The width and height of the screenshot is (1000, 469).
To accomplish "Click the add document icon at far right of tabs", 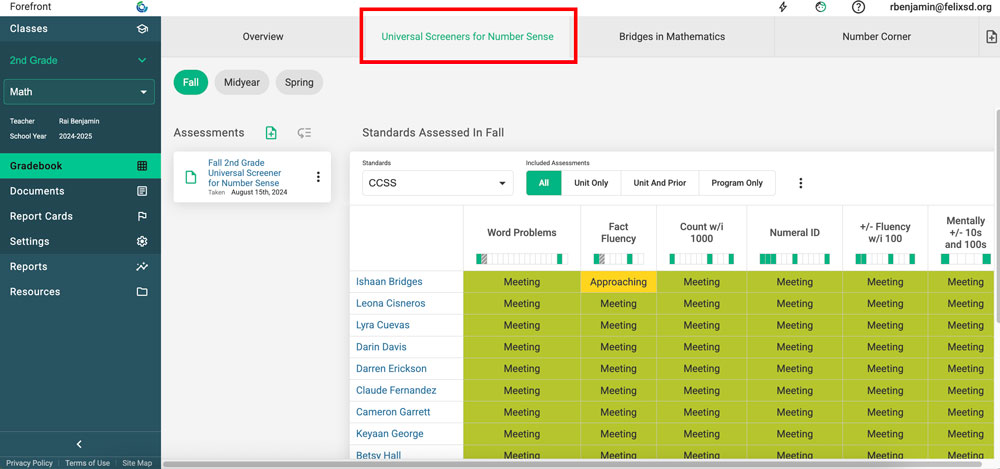I will click(989, 37).
